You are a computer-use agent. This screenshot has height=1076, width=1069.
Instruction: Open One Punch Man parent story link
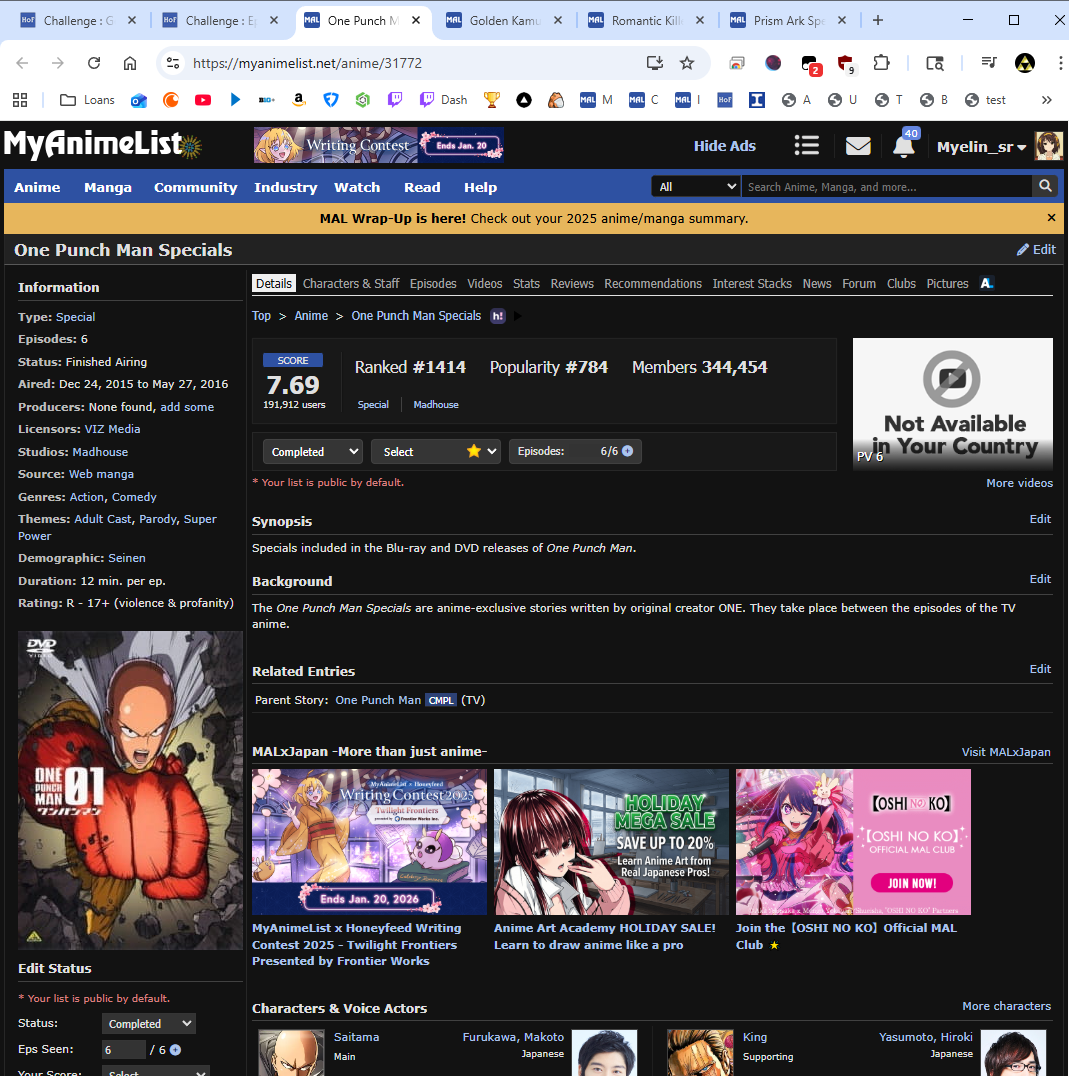378,700
